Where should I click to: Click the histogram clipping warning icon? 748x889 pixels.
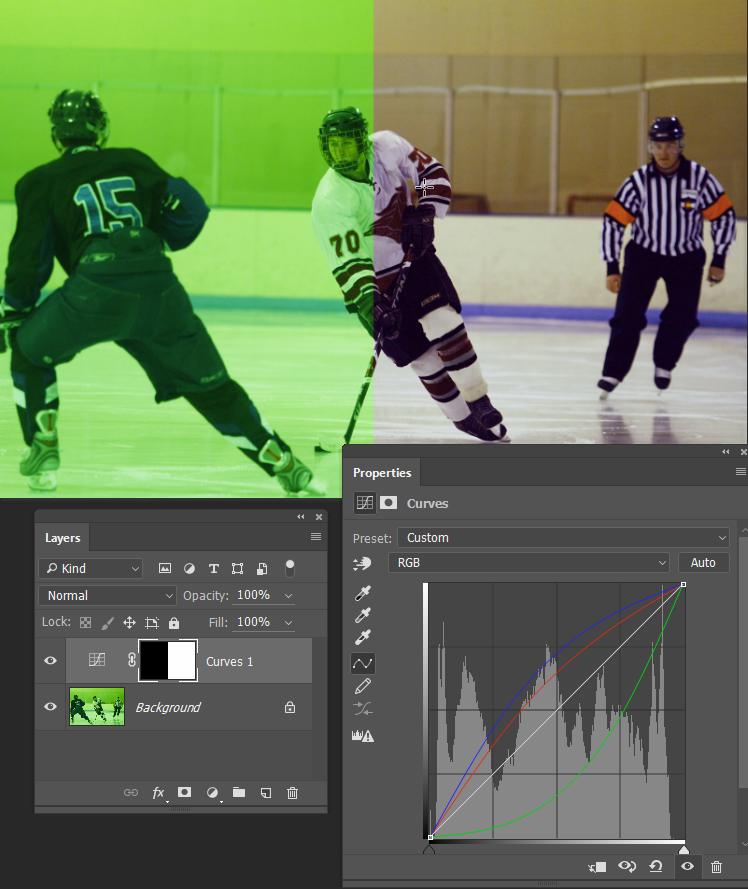point(363,736)
